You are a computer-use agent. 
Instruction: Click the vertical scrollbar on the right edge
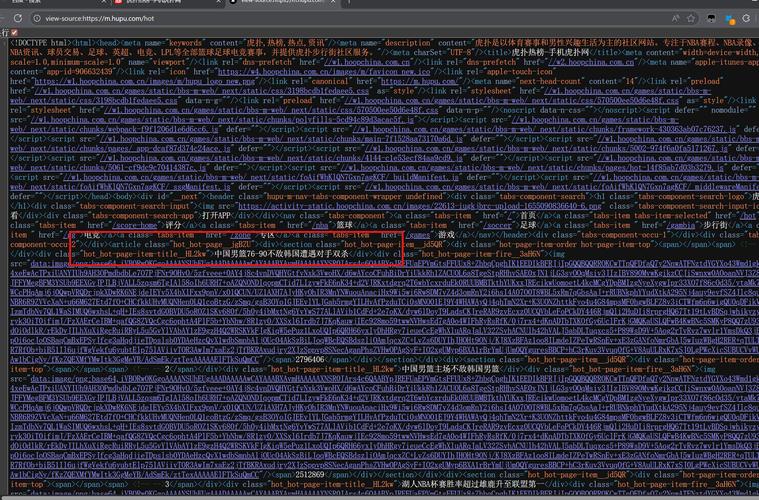(755, 250)
